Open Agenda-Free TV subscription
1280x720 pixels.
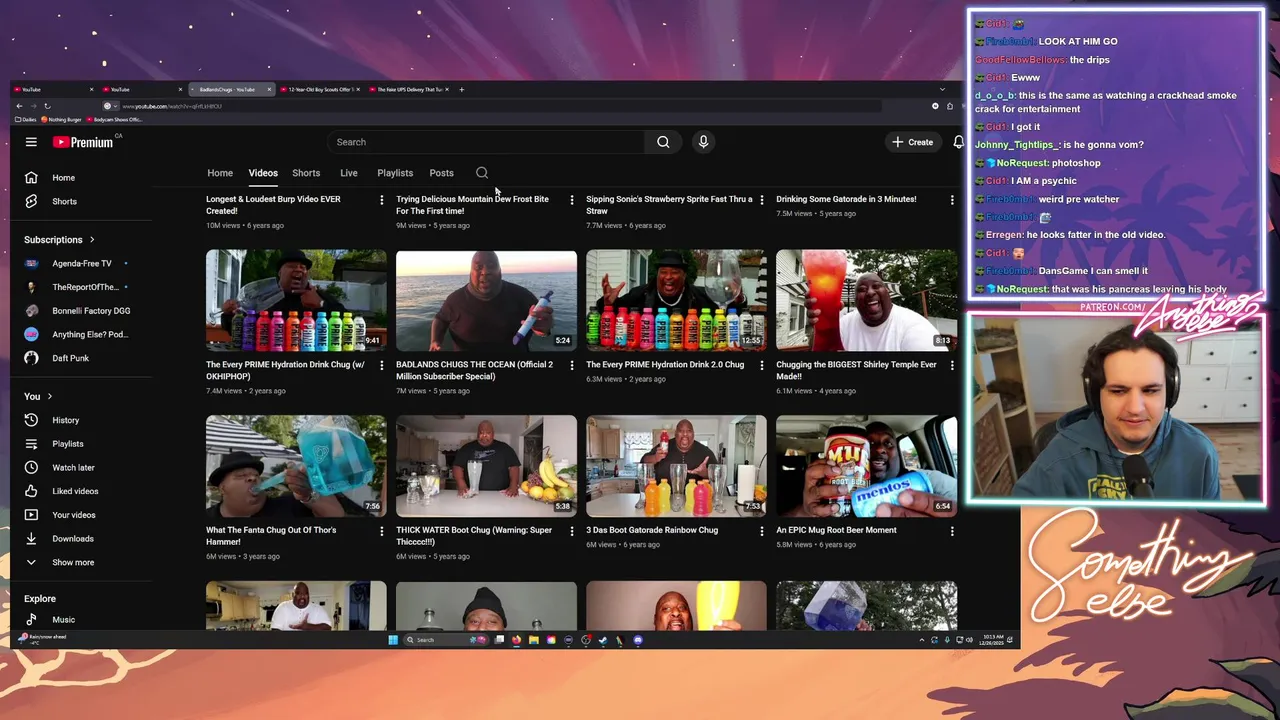point(80,263)
